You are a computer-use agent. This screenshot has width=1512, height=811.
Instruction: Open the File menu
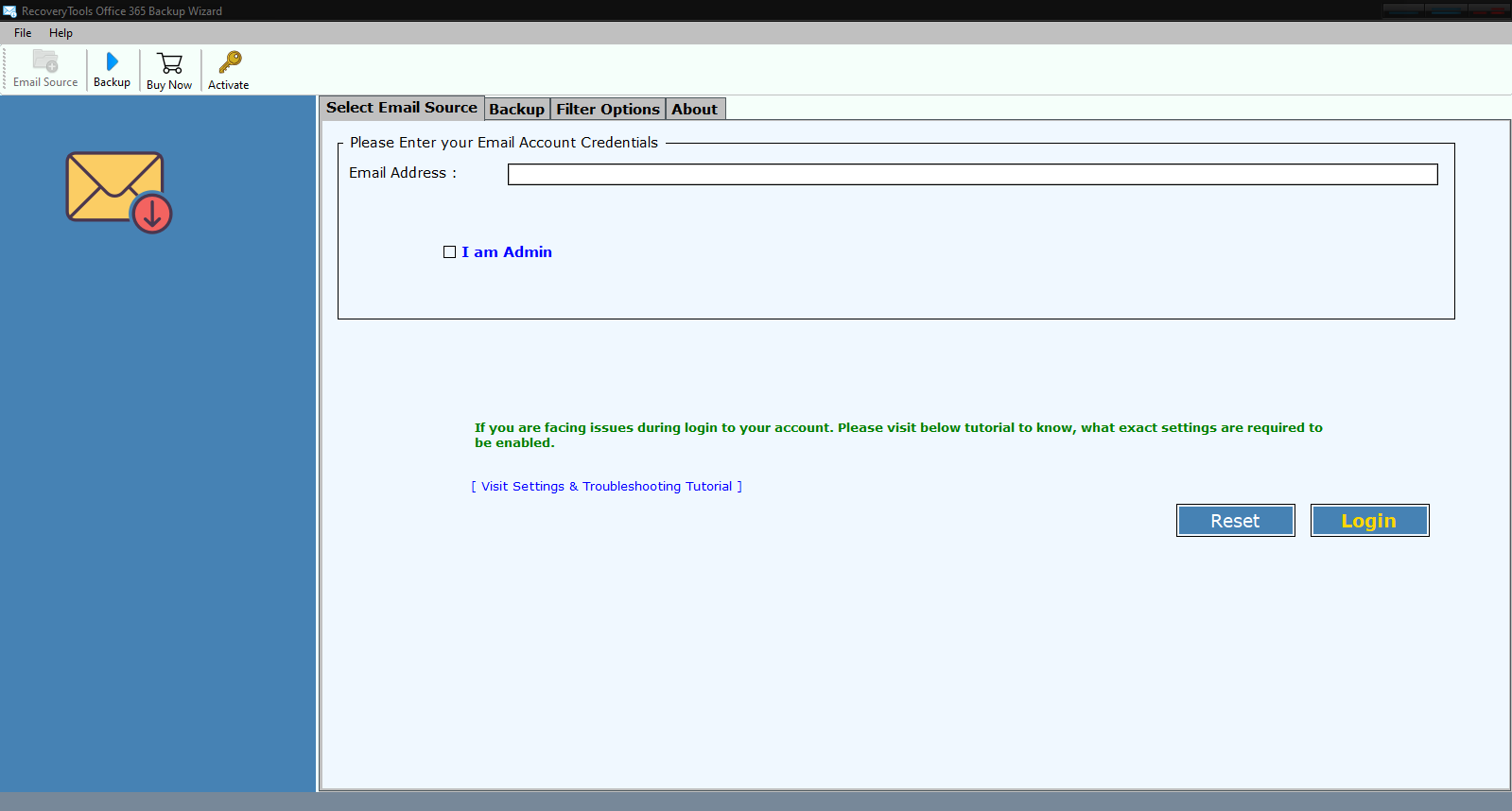(23, 33)
